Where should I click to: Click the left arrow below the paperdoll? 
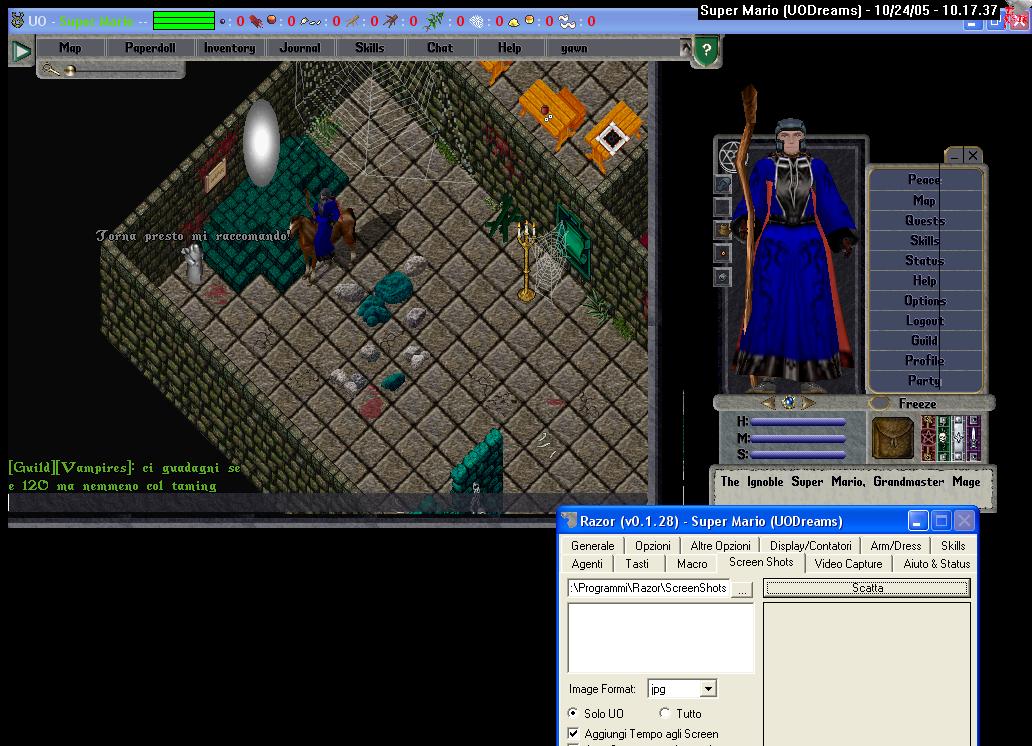coord(768,403)
